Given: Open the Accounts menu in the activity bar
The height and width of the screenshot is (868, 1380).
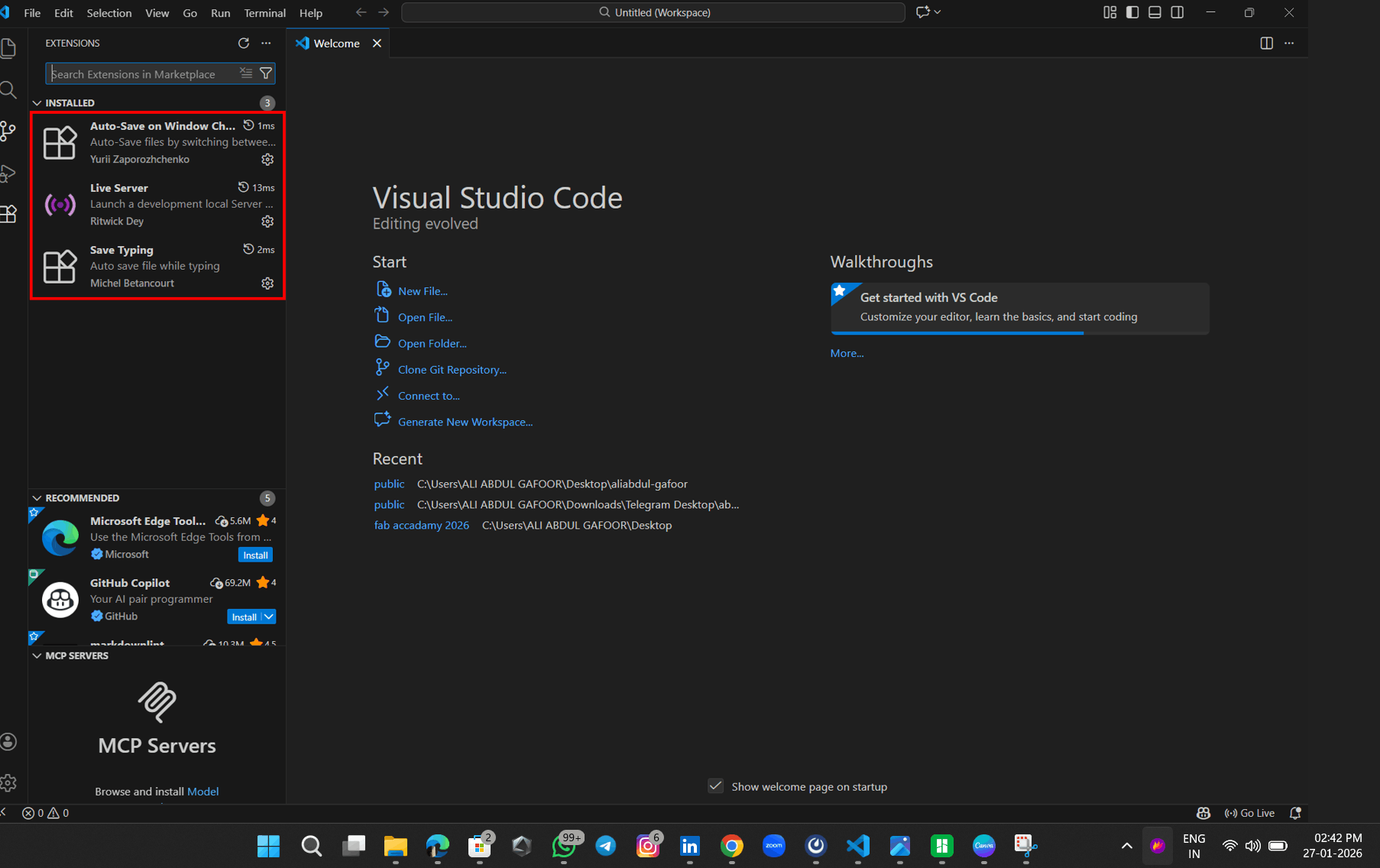Looking at the screenshot, I should click(x=8, y=741).
